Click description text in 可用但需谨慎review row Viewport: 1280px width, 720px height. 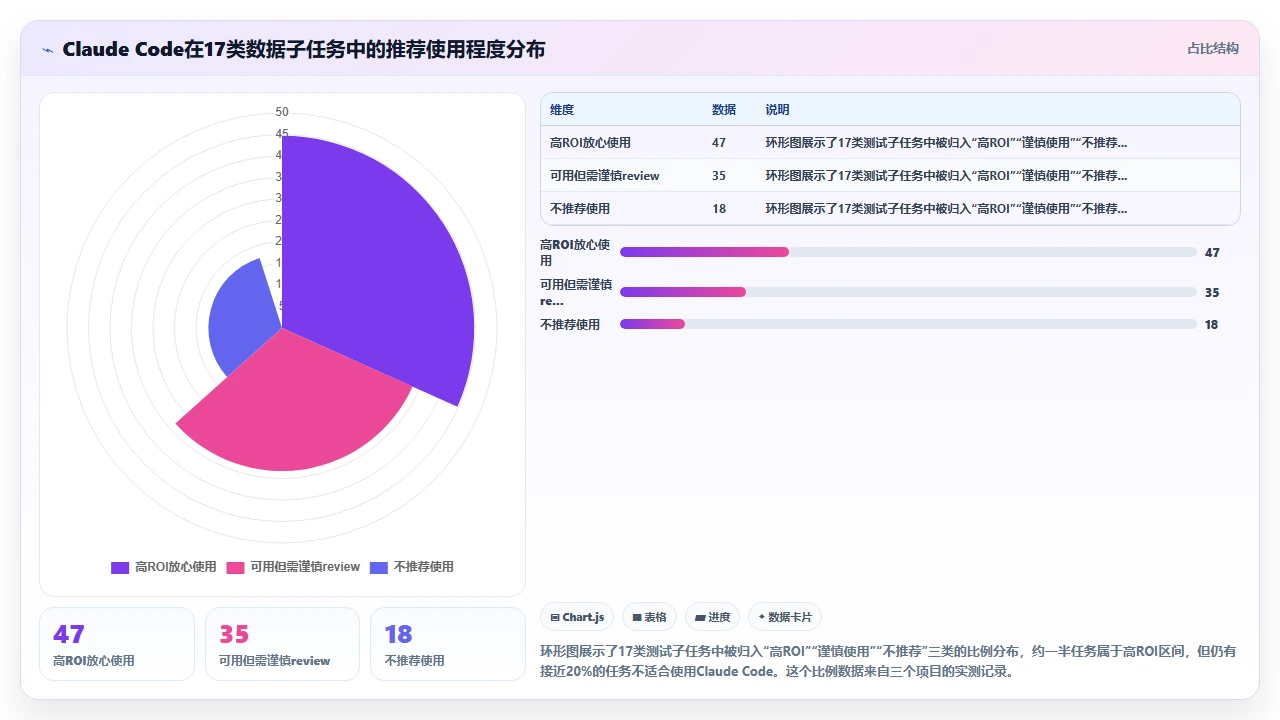946,176
